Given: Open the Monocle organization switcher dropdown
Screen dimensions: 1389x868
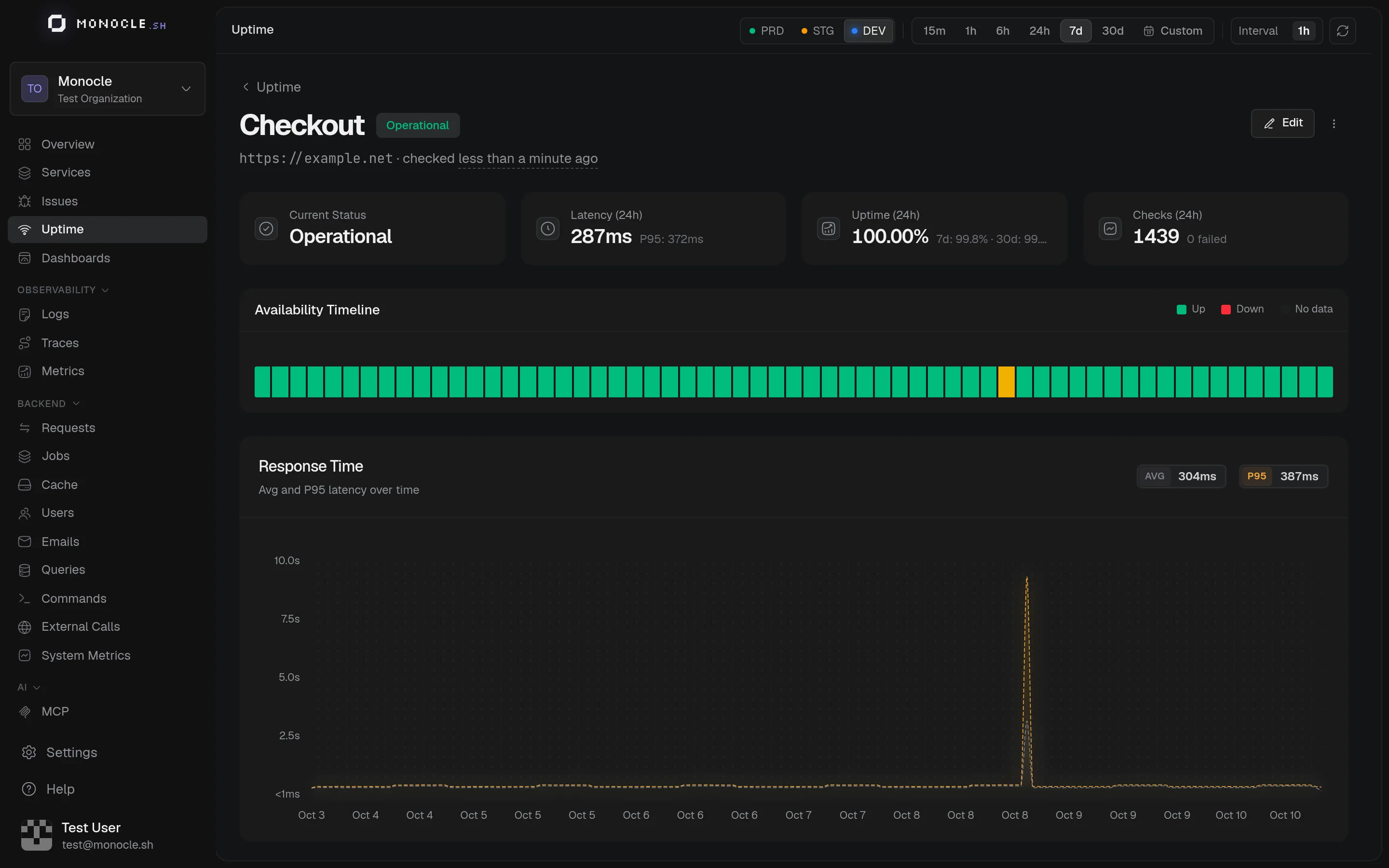Looking at the screenshot, I should (x=108, y=89).
